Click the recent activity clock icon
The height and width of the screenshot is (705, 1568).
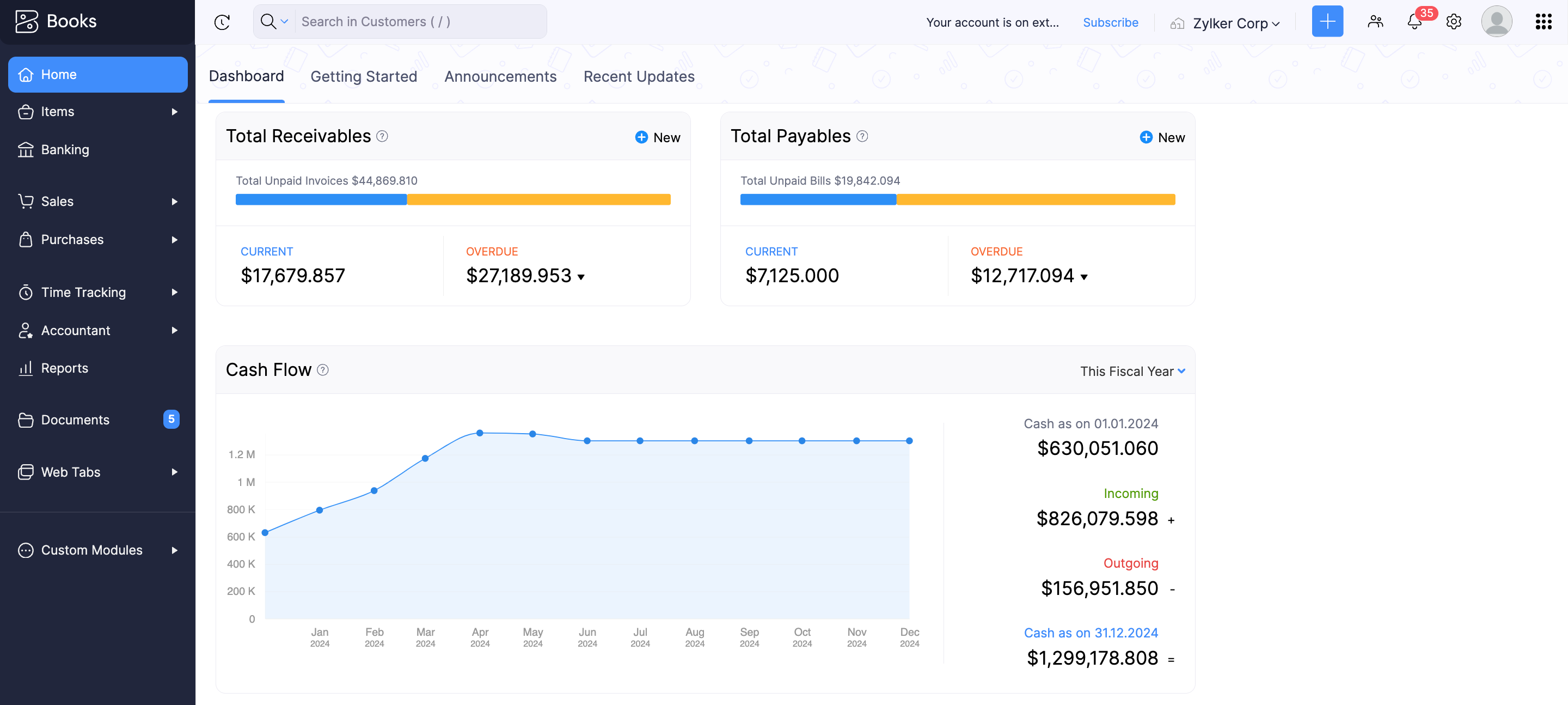222,22
